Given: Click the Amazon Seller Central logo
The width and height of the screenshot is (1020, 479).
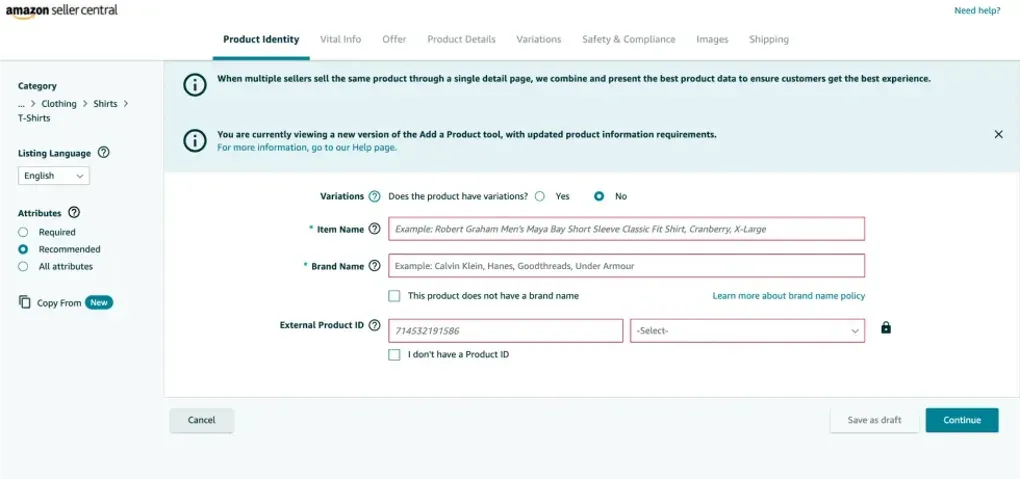Looking at the screenshot, I should click(62, 11).
